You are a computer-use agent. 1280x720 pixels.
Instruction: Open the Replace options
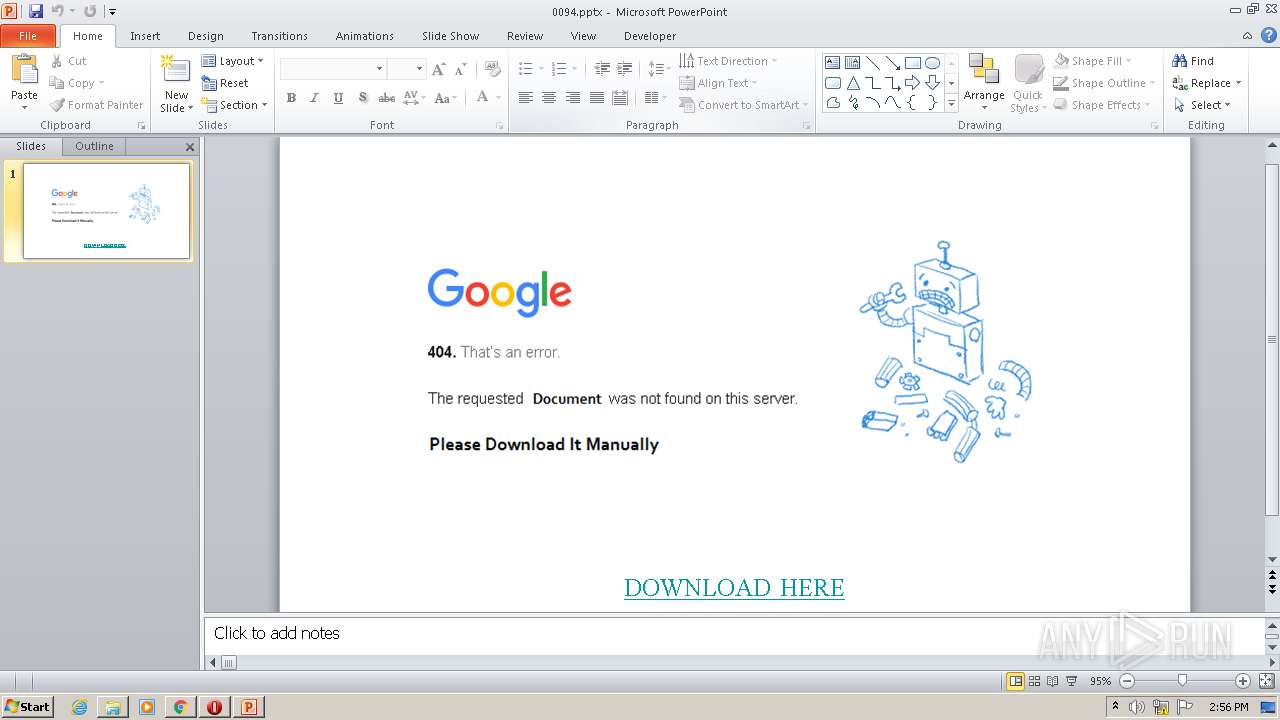[1238, 83]
